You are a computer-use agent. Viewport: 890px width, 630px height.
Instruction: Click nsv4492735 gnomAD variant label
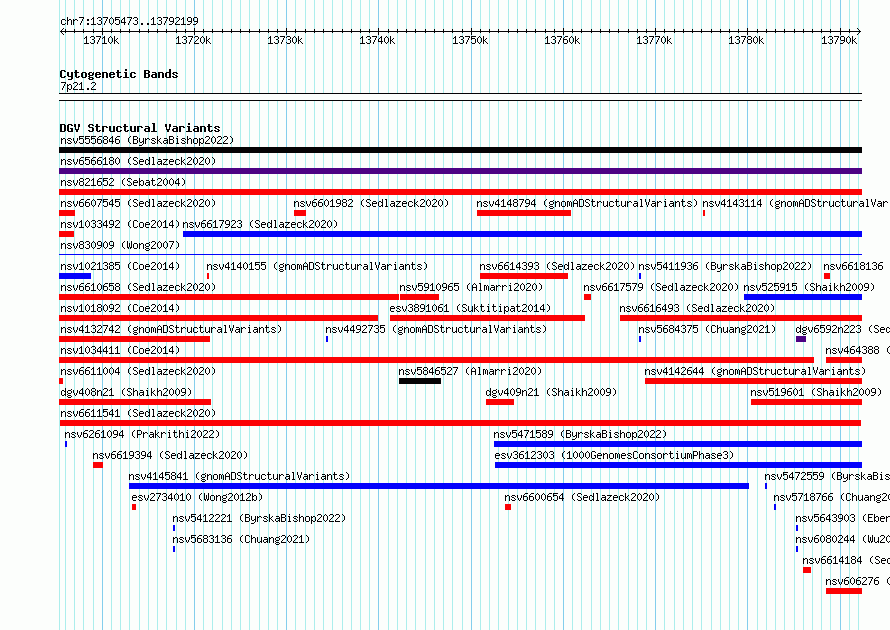(436, 329)
